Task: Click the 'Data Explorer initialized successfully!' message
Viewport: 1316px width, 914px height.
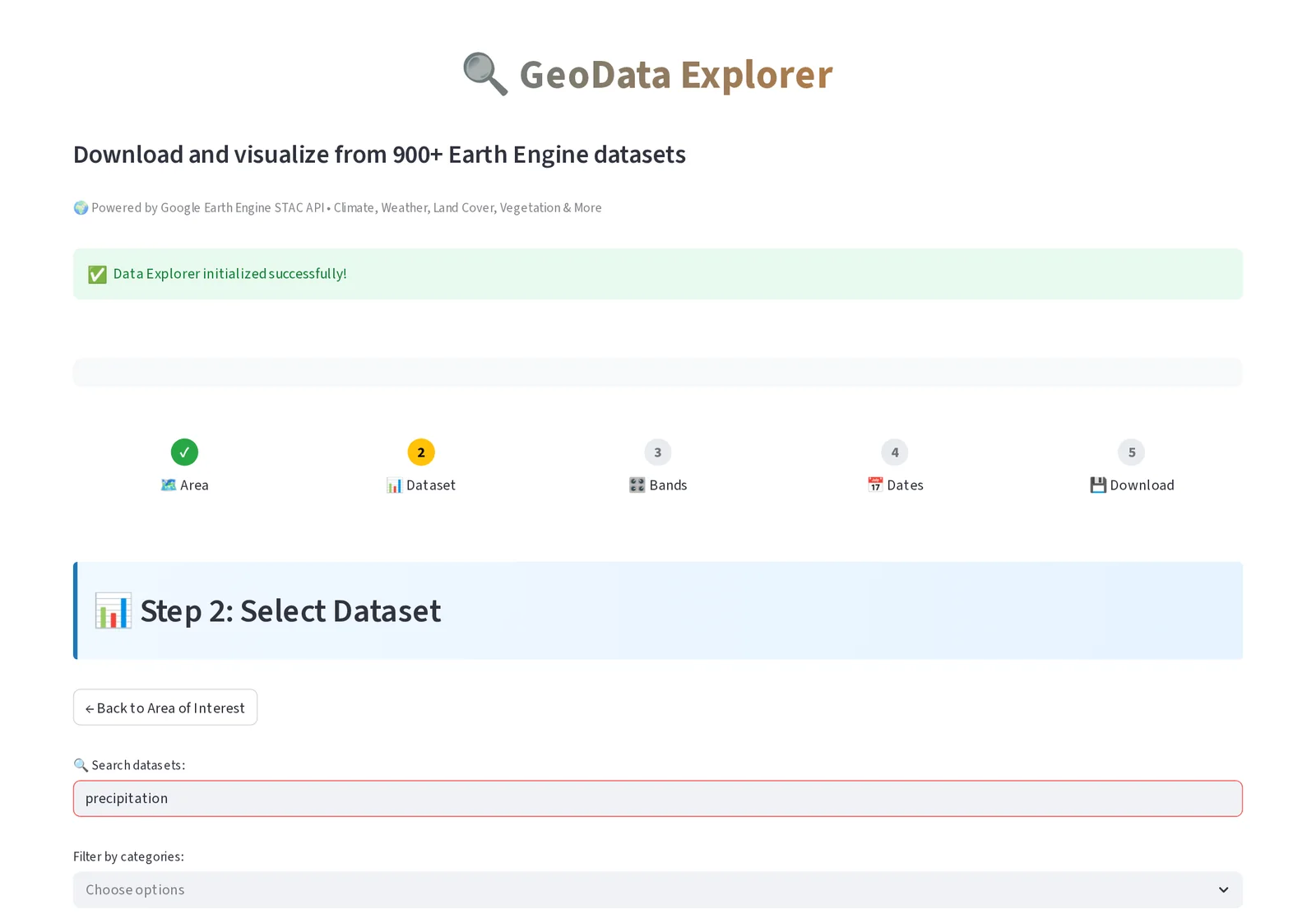Action: 230,274
